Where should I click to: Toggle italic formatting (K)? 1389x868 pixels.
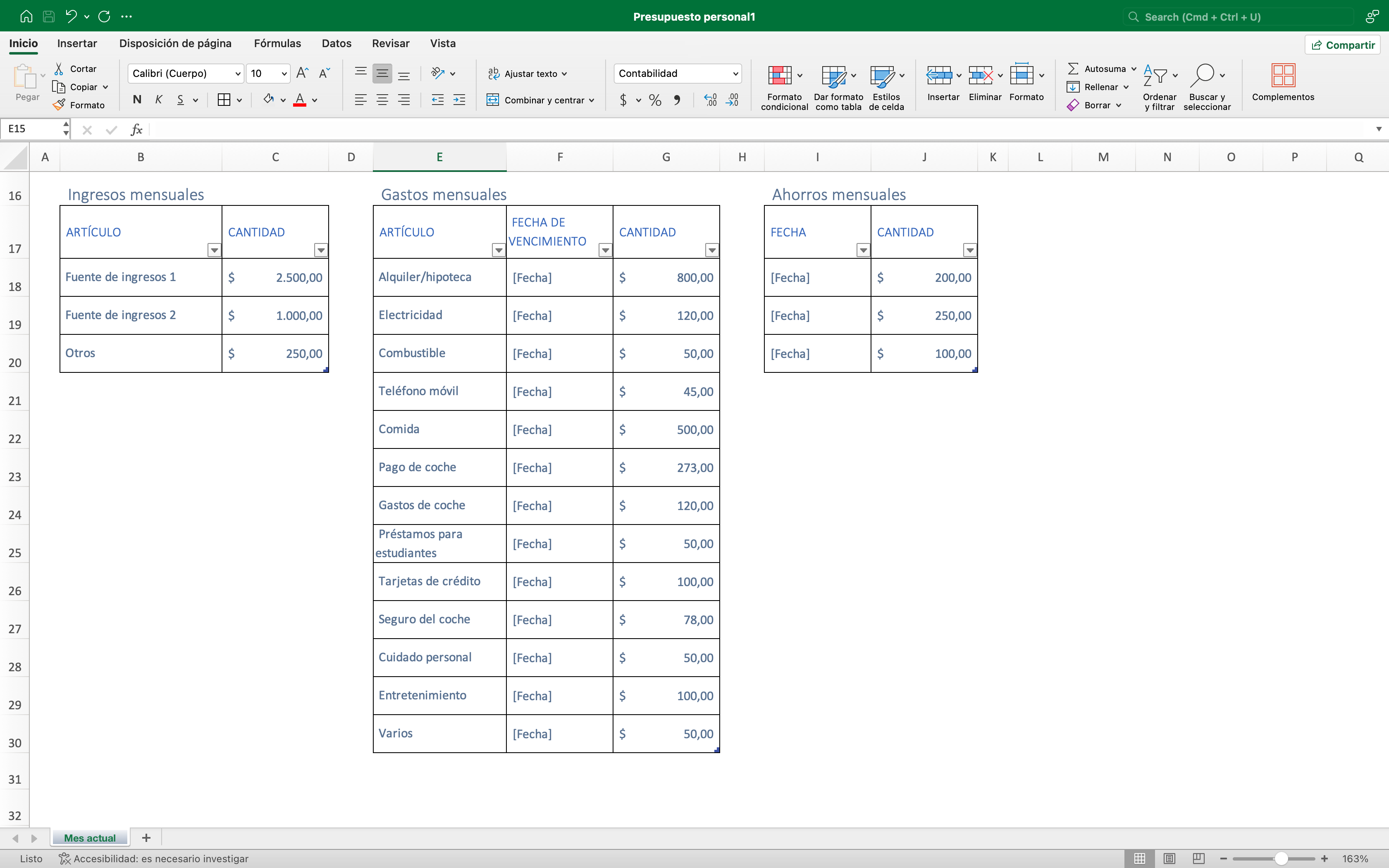(x=158, y=100)
